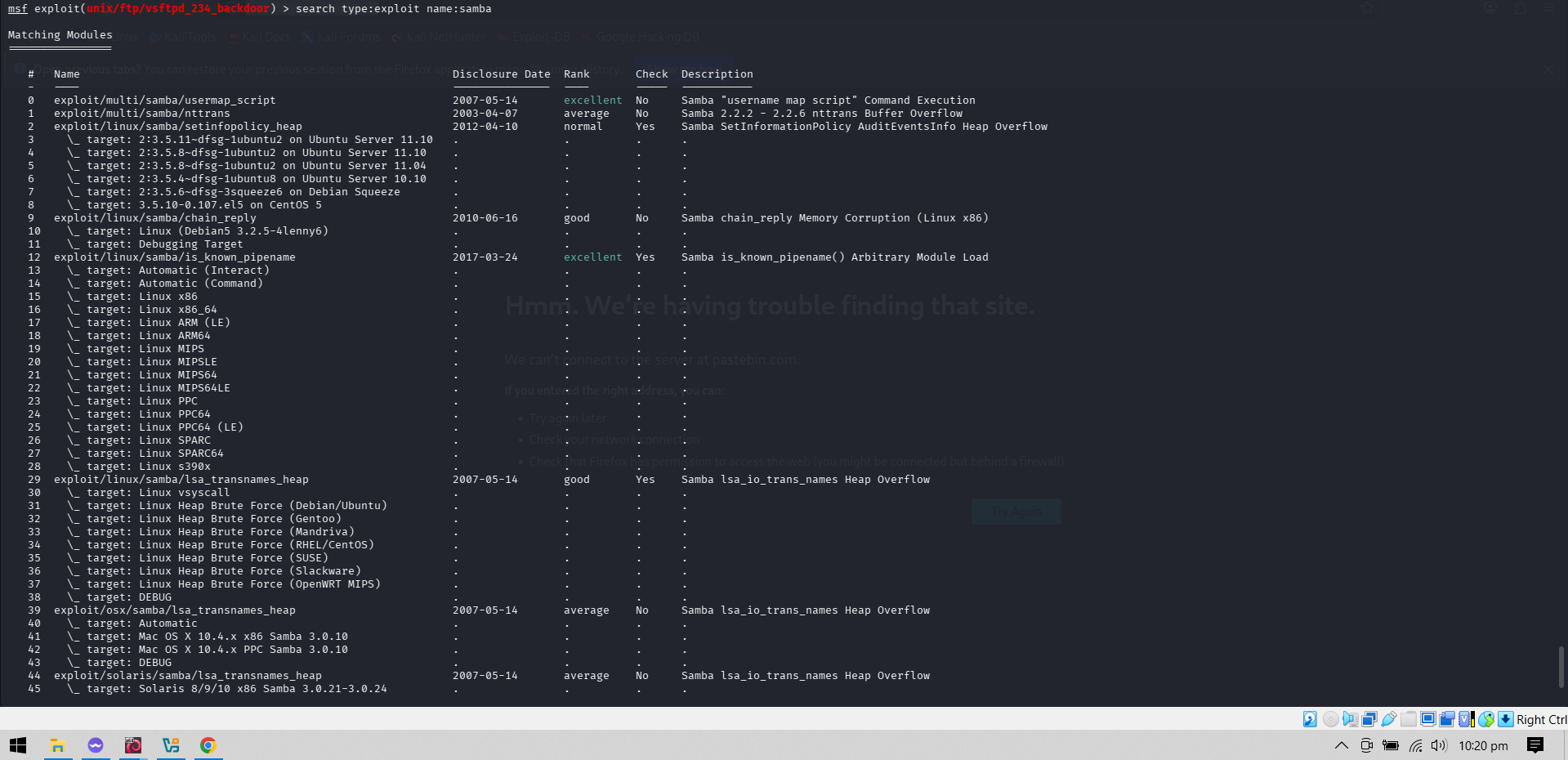Click the disclosure date 2017-03-24
1568x760 pixels.
pos(485,257)
